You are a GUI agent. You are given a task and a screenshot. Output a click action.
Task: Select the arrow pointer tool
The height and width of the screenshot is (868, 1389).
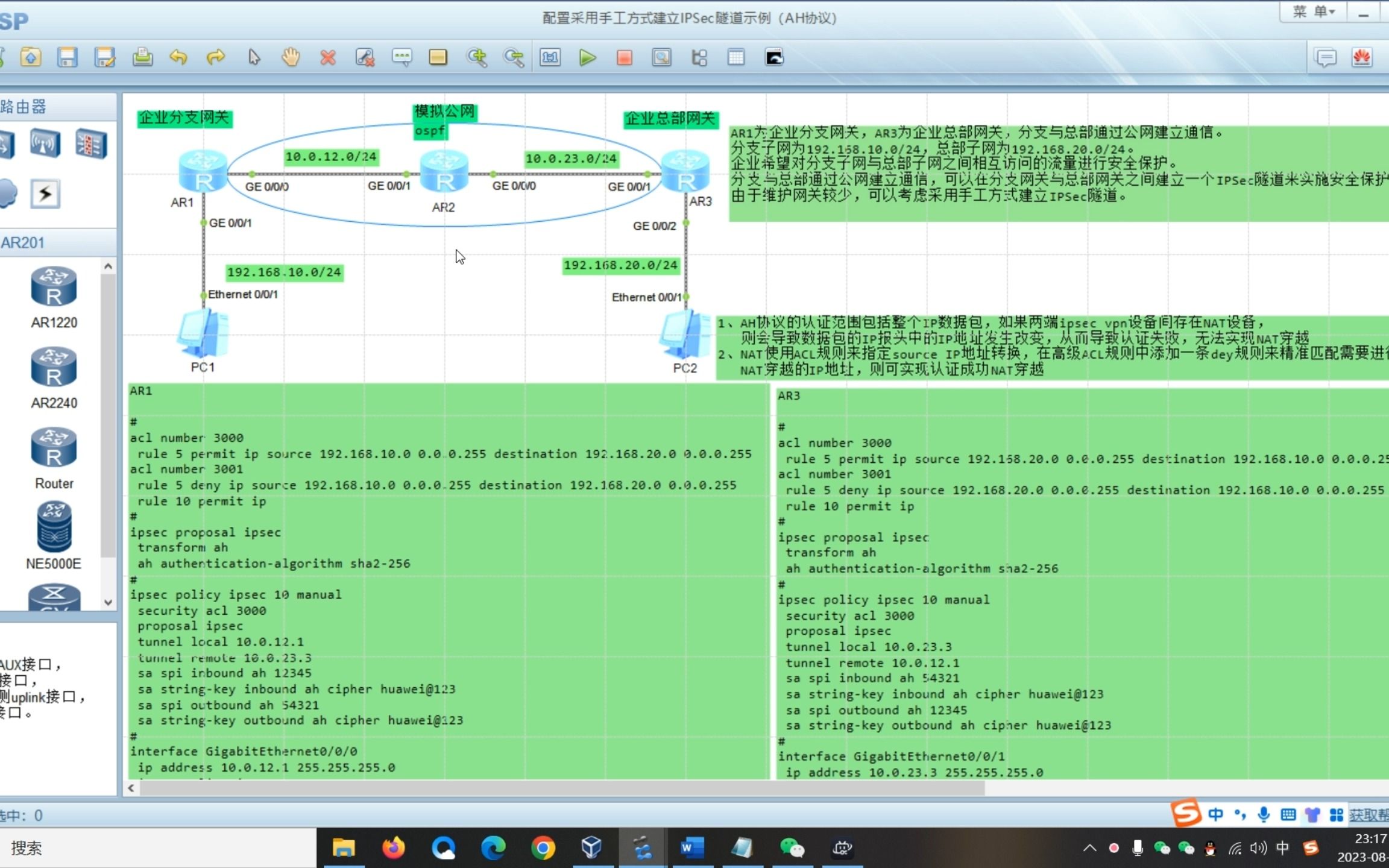point(254,58)
